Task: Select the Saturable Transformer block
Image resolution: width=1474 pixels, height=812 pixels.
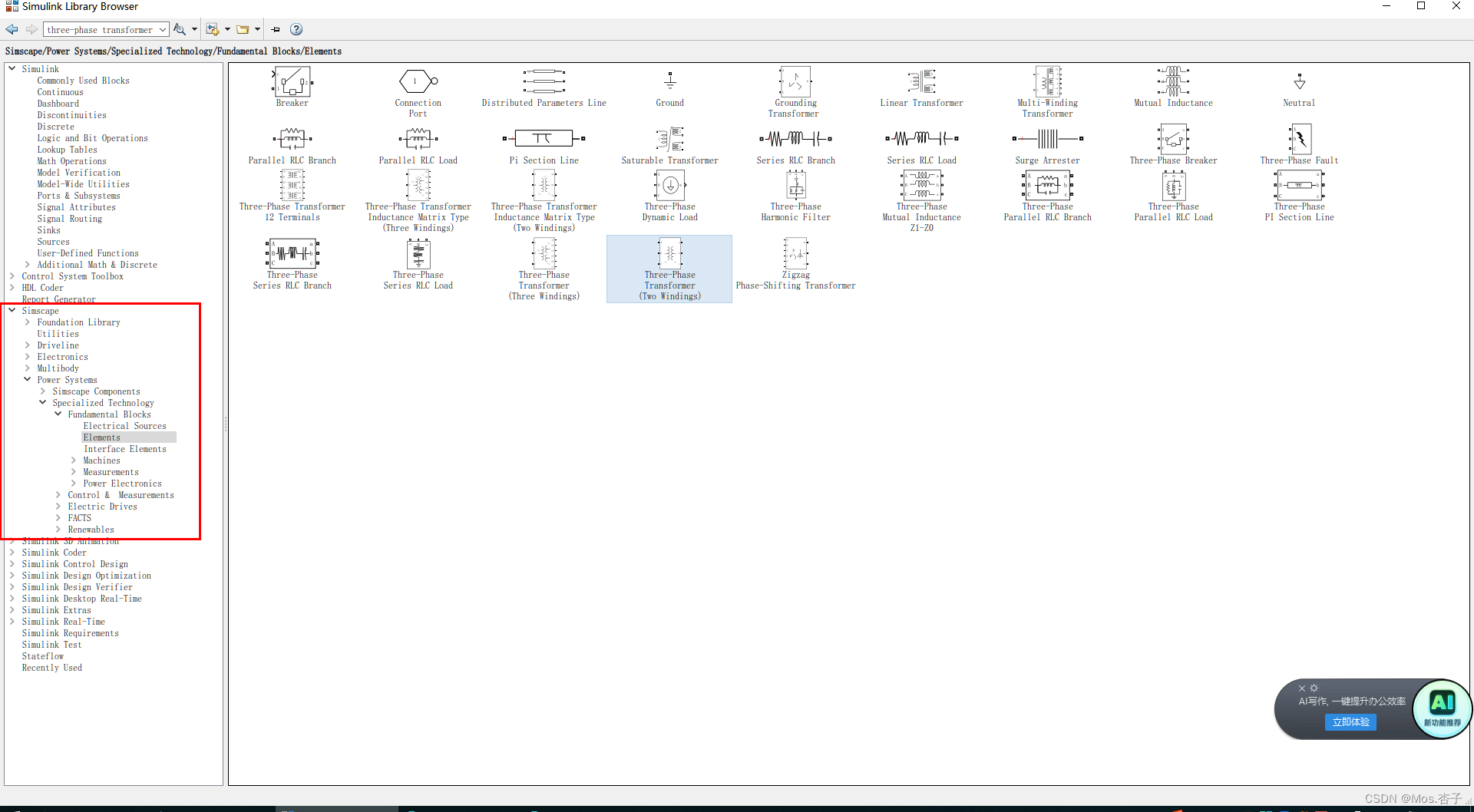Action: pos(669,140)
